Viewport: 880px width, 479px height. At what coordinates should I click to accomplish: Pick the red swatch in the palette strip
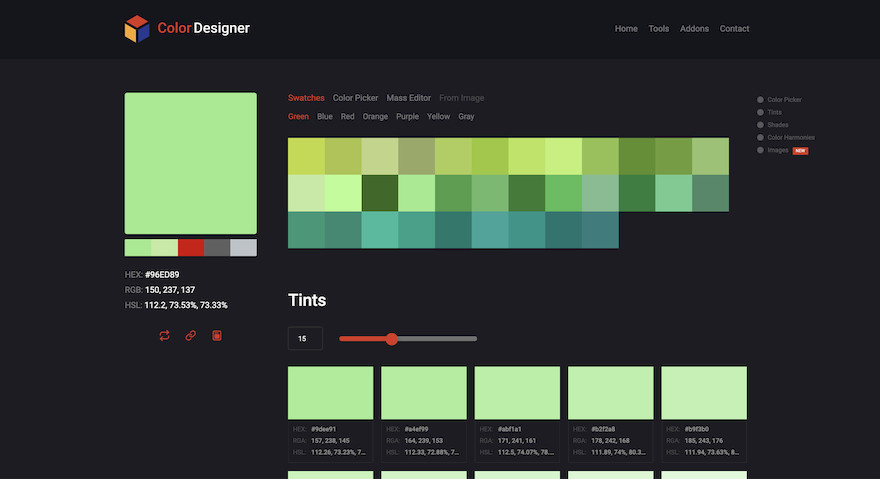pos(190,248)
